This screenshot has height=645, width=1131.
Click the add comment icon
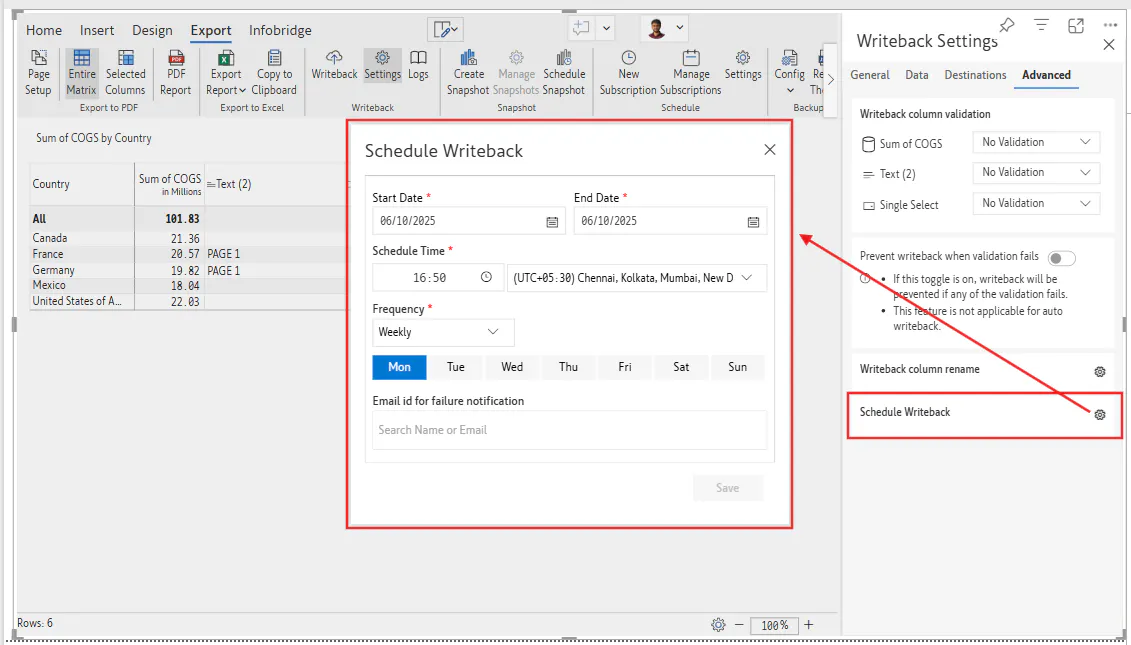click(581, 28)
